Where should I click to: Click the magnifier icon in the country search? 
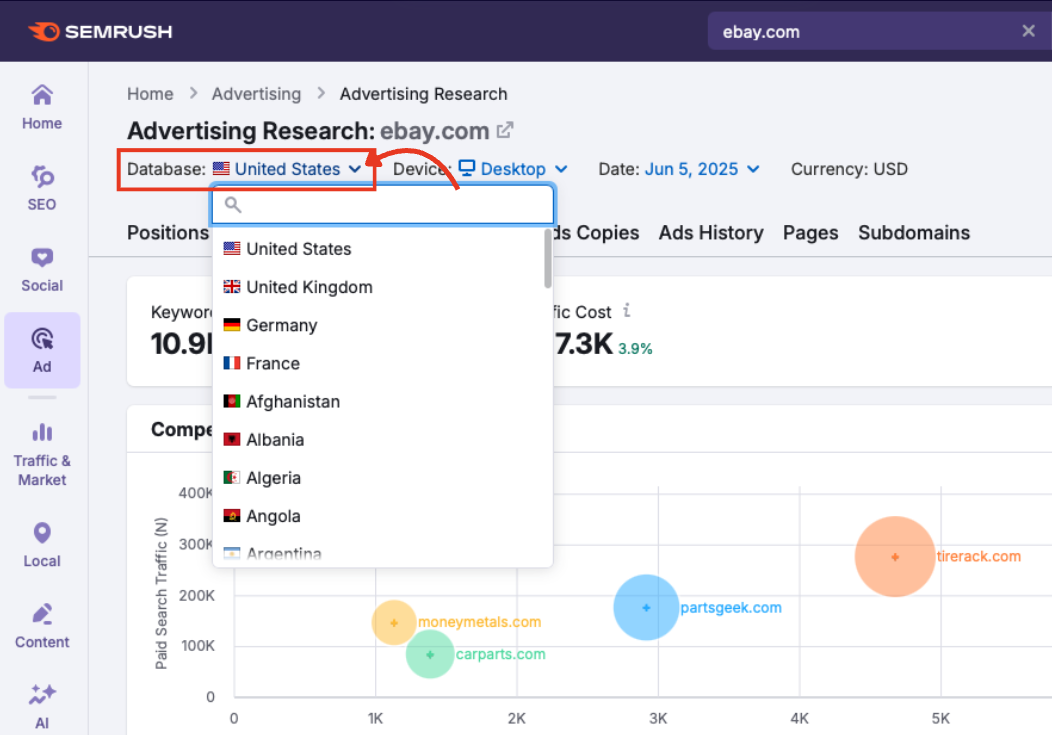231,204
